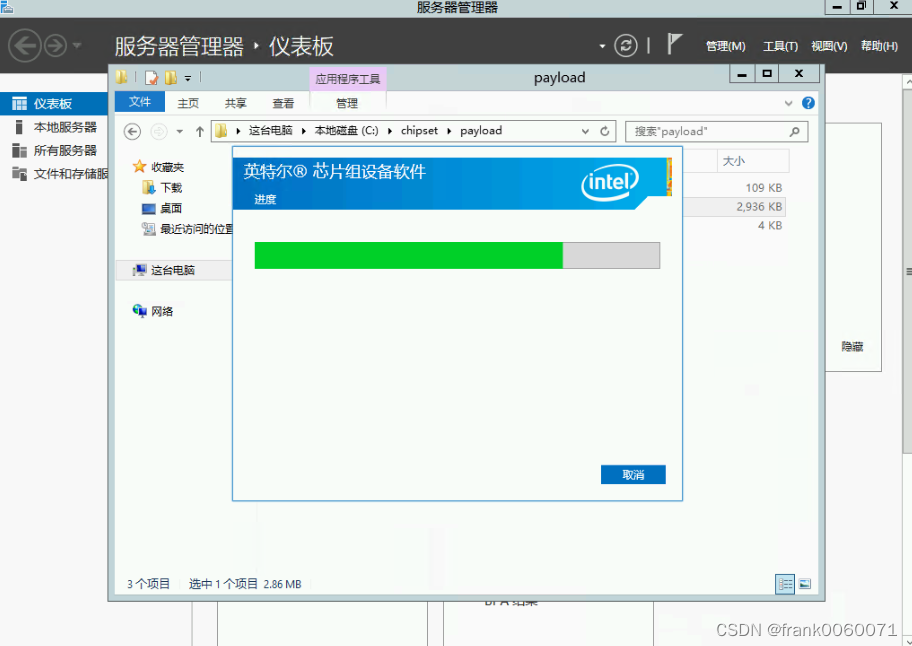Open the notifications flag in Server Manager
Screen dimensions: 912x646
point(674,44)
